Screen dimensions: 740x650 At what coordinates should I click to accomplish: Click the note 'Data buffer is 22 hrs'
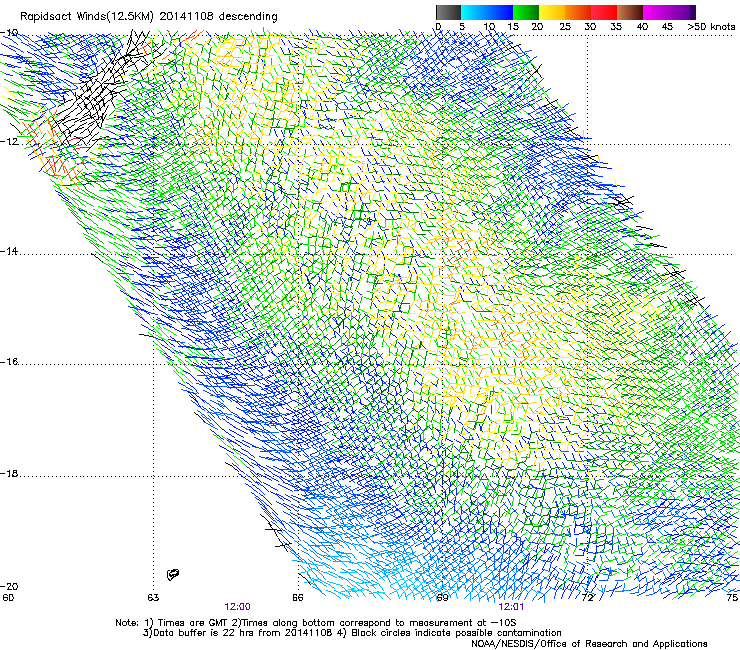203,633
